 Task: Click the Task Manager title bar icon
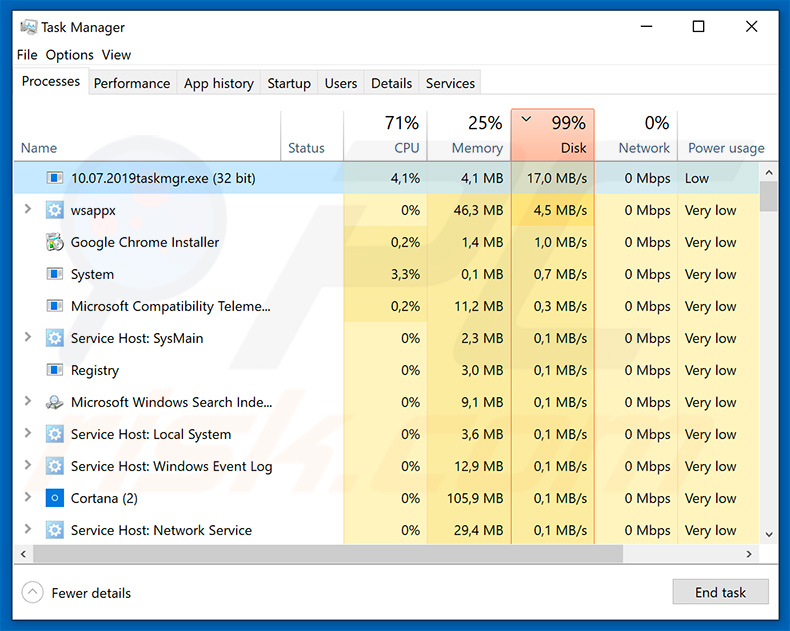click(x=28, y=27)
